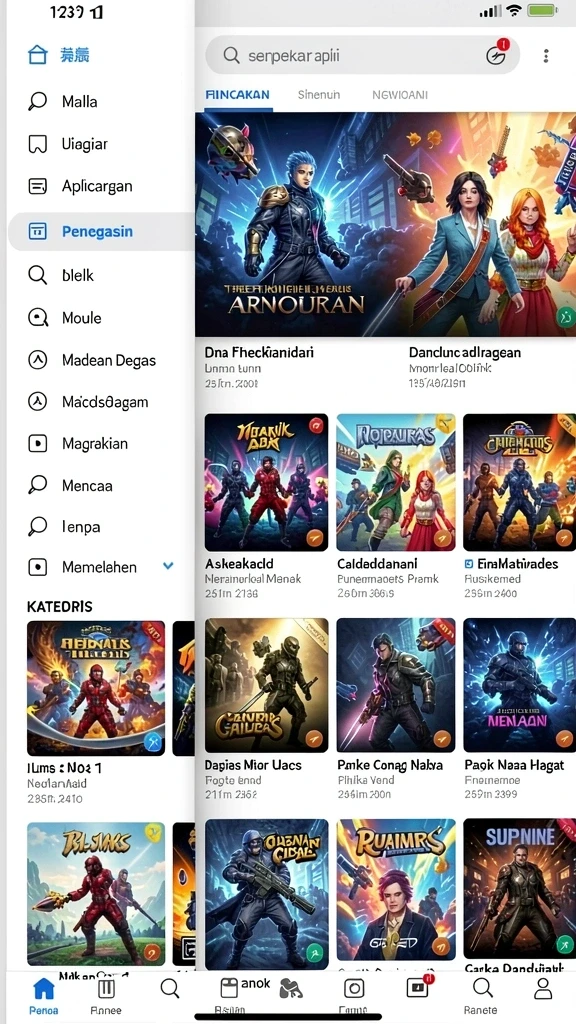
Task: Tap the Ranete search icon in bottom bar
Action: click(x=483, y=988)
